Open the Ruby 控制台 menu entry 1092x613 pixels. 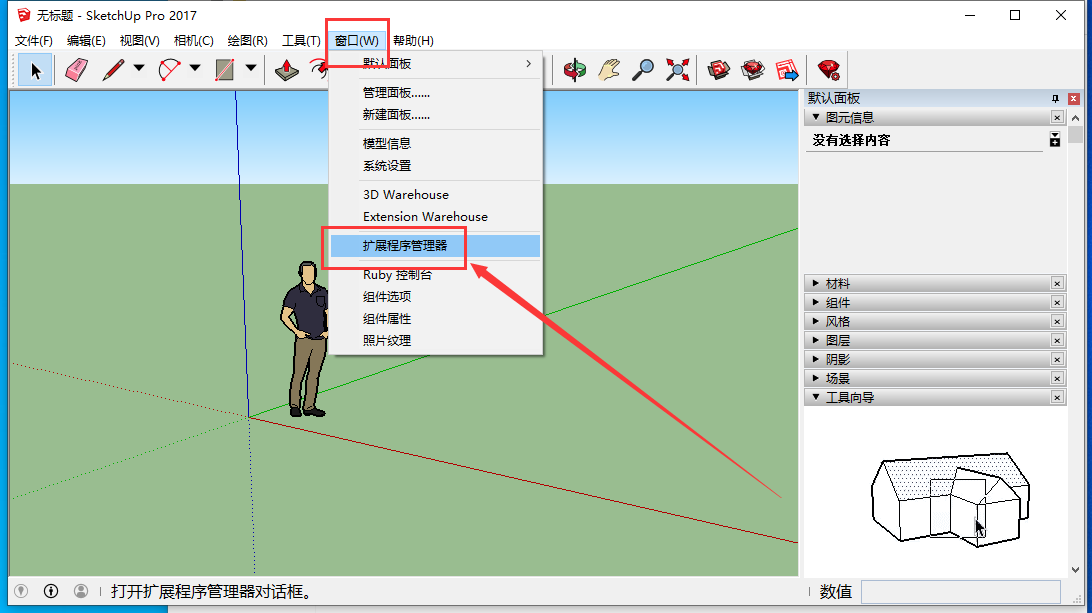tap(435, 274)
